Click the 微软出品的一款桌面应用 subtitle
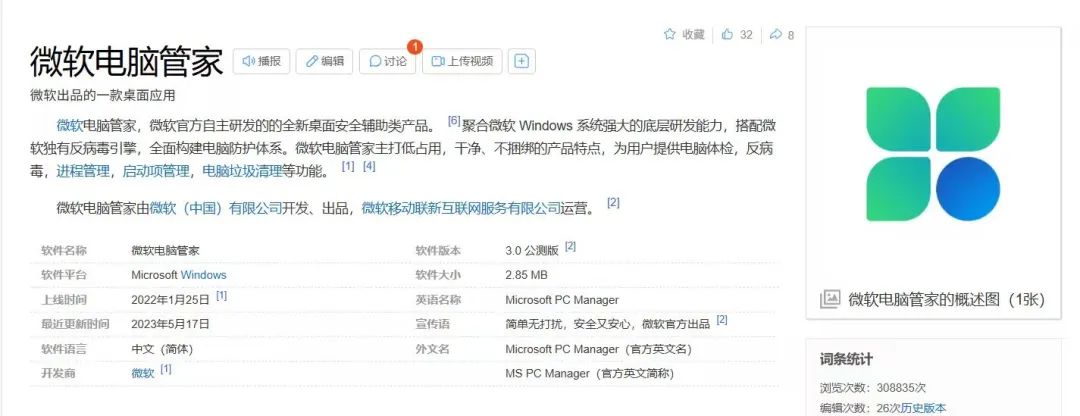The width and height of the screenshot is (1080, 416). [103, 96]
